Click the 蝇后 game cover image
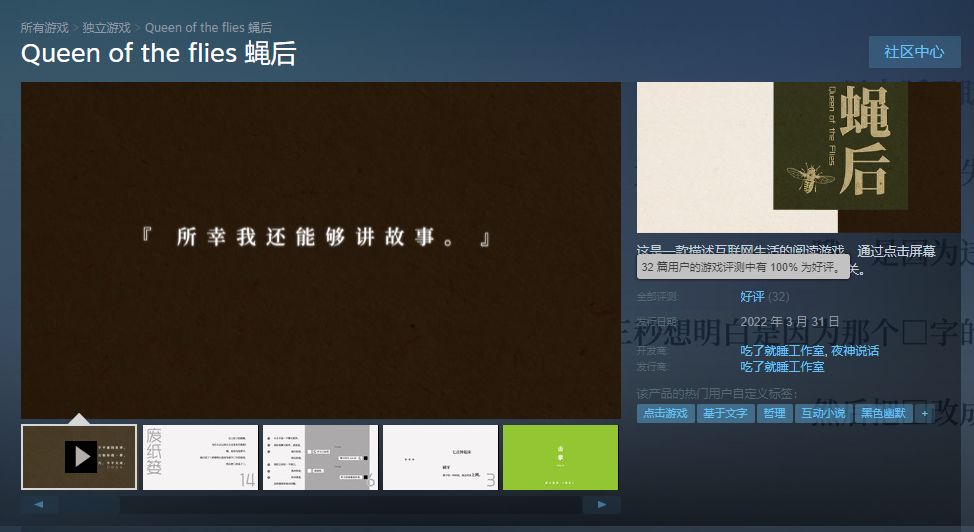974x532 pixels. pos(799,157)
